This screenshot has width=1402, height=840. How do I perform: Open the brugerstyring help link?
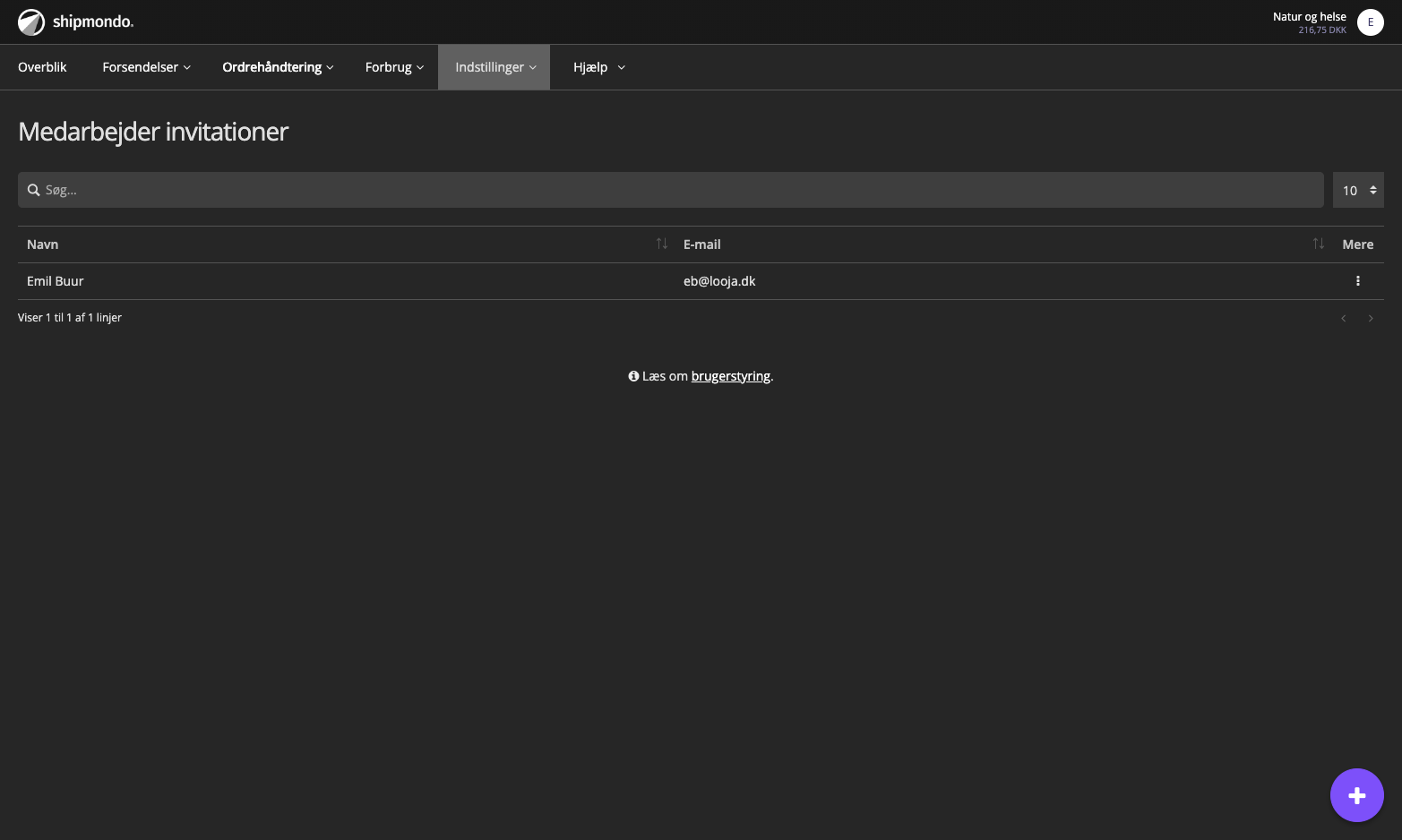coord(730,376)
